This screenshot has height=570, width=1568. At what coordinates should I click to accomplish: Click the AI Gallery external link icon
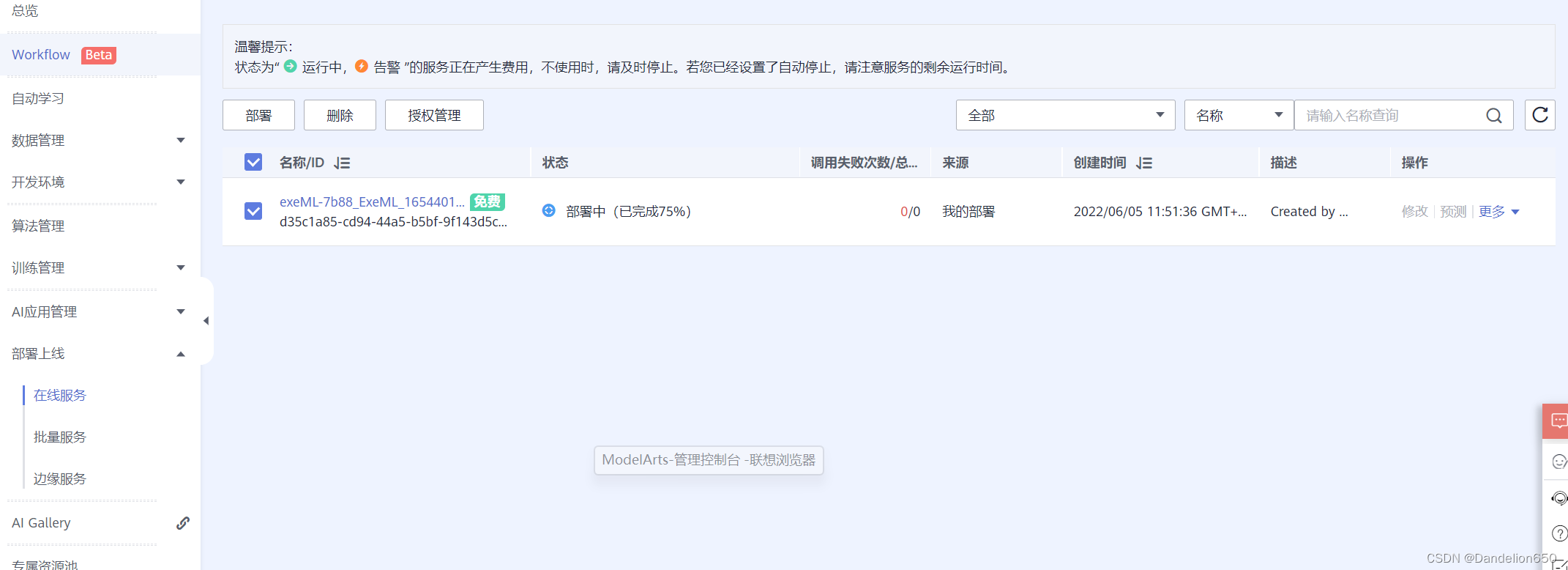[x=183, y=523]
